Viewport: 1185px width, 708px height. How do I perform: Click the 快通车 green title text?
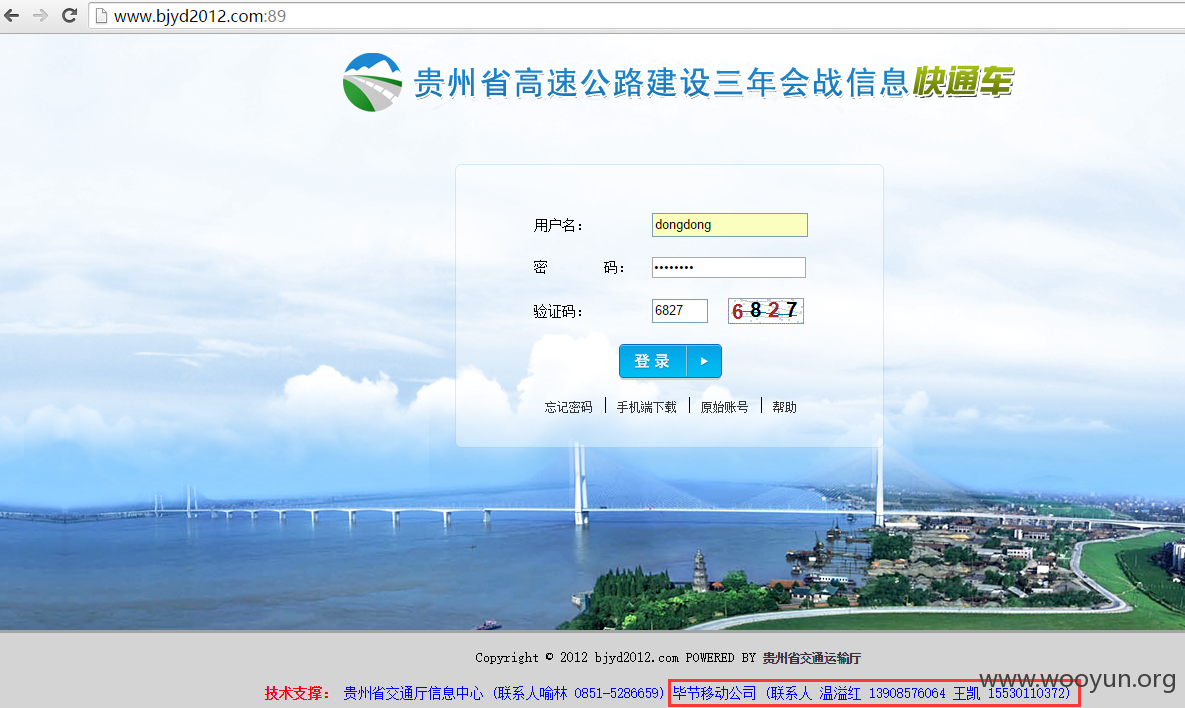point(963,82)
